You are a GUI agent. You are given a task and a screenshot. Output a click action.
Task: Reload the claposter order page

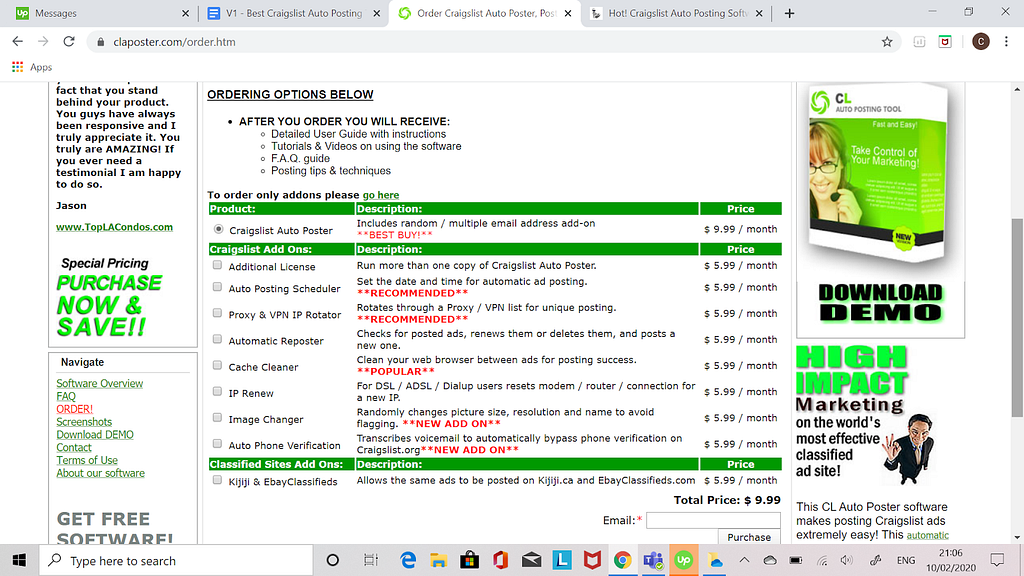[x=69, y=42]
